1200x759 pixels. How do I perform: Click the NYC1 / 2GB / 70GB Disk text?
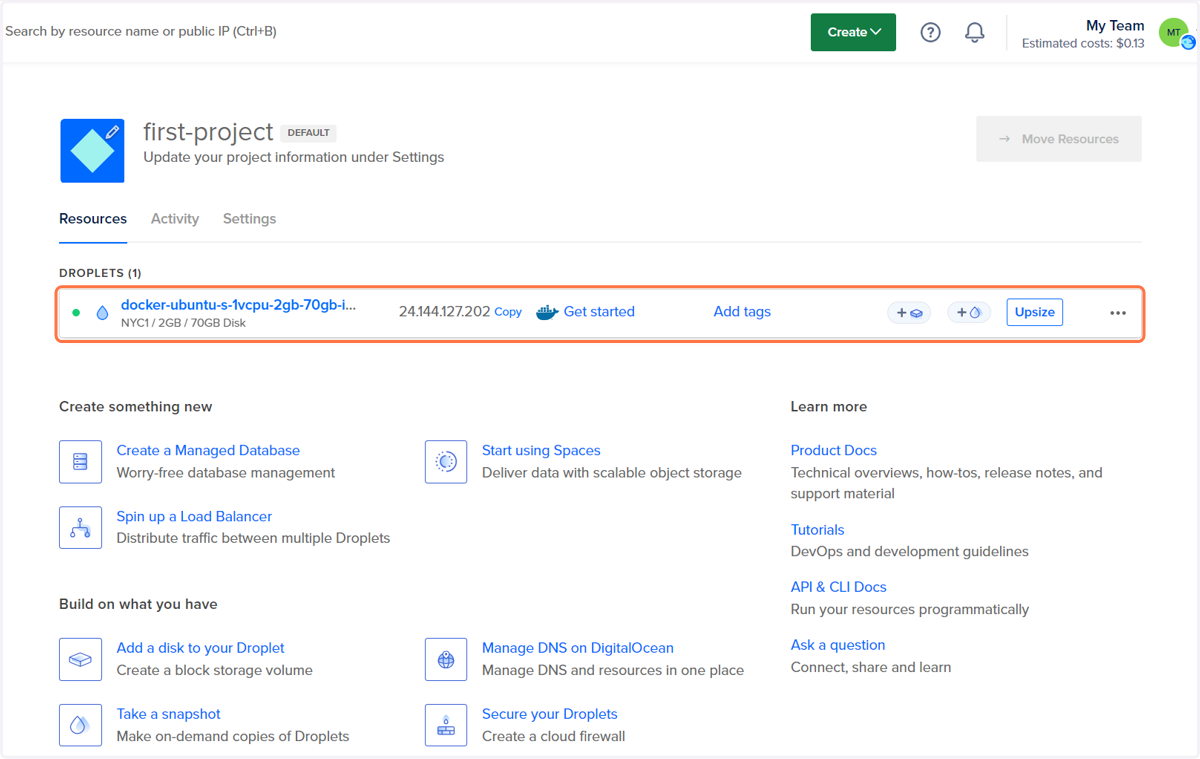coord(183,323)
